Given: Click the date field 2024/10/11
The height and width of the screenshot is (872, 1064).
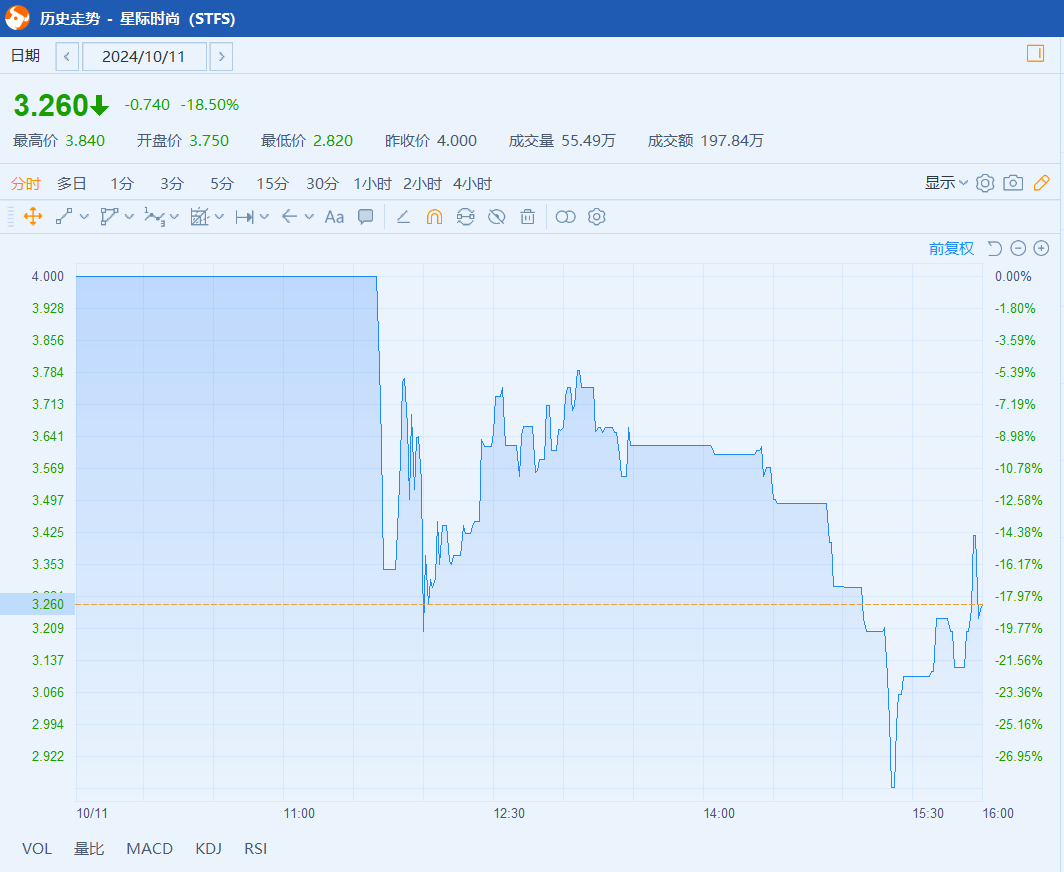Looking at the screenshot, I should tap(144, 57).
